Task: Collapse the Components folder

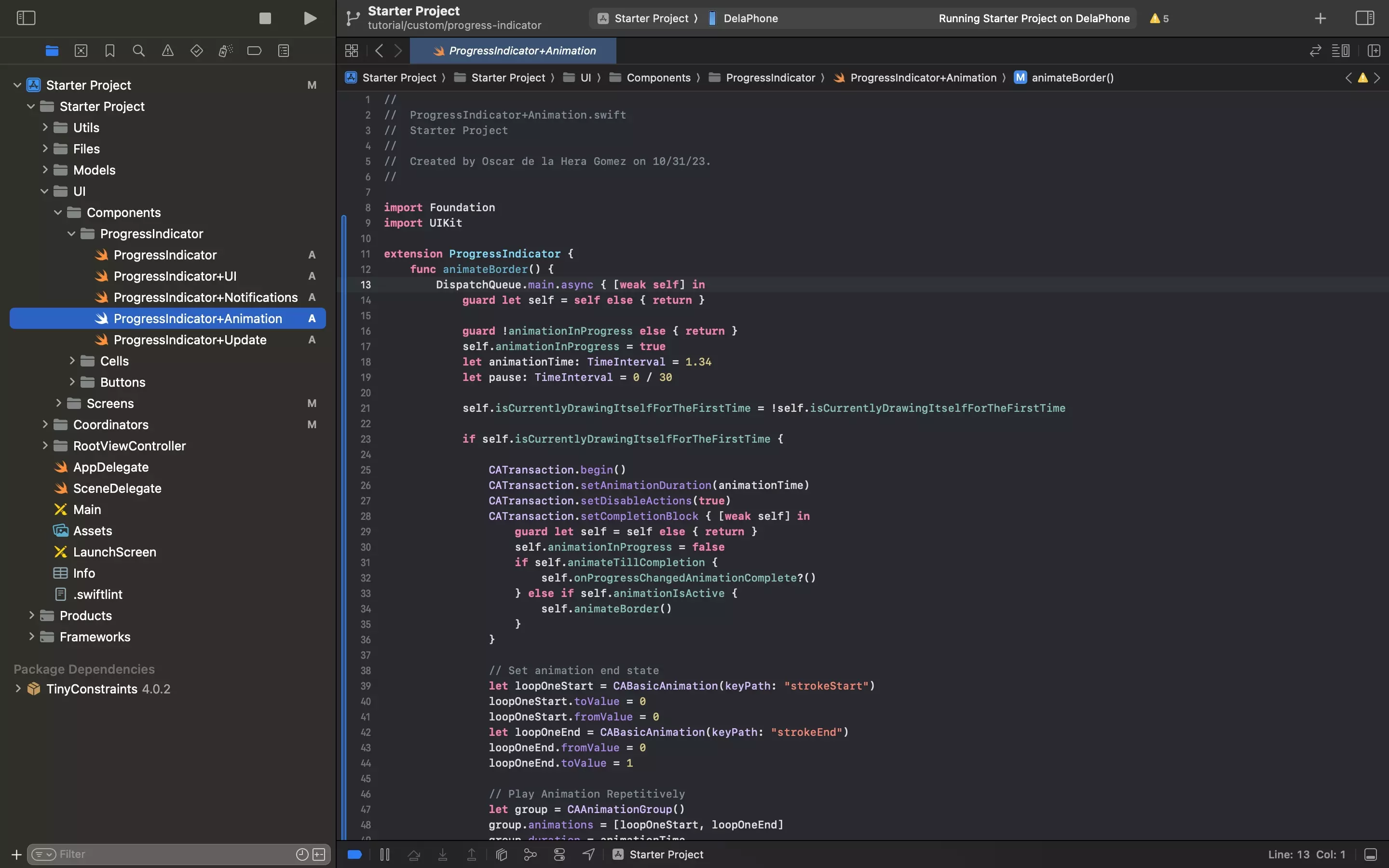Action: click(58, 212)
